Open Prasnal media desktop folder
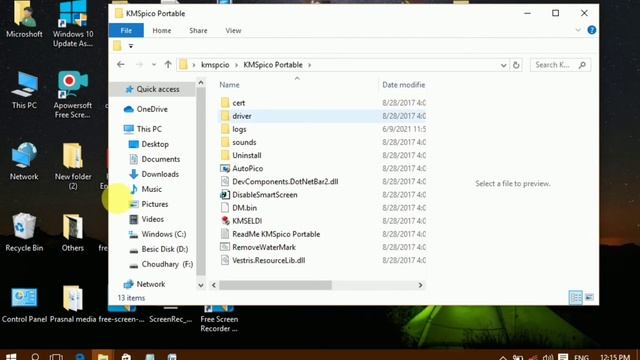The image size is (640, 360). point(73,304)
